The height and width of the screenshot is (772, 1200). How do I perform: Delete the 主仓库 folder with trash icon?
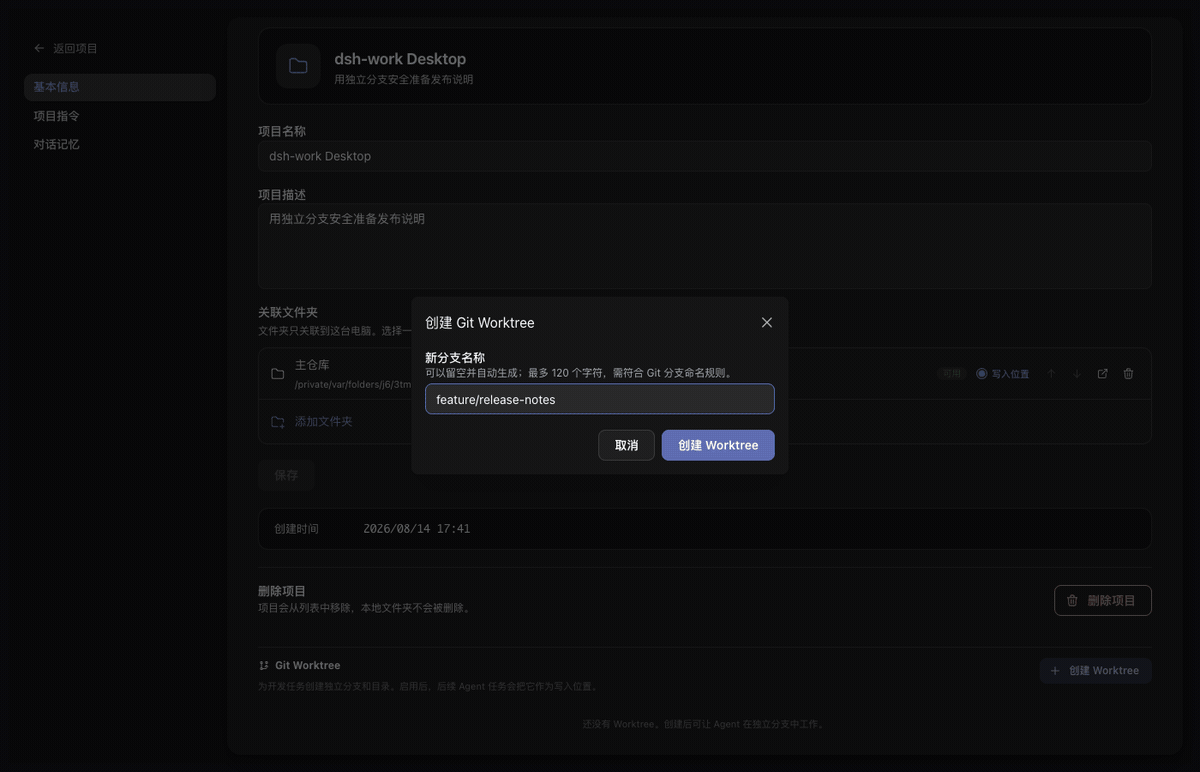[1129, 374]
